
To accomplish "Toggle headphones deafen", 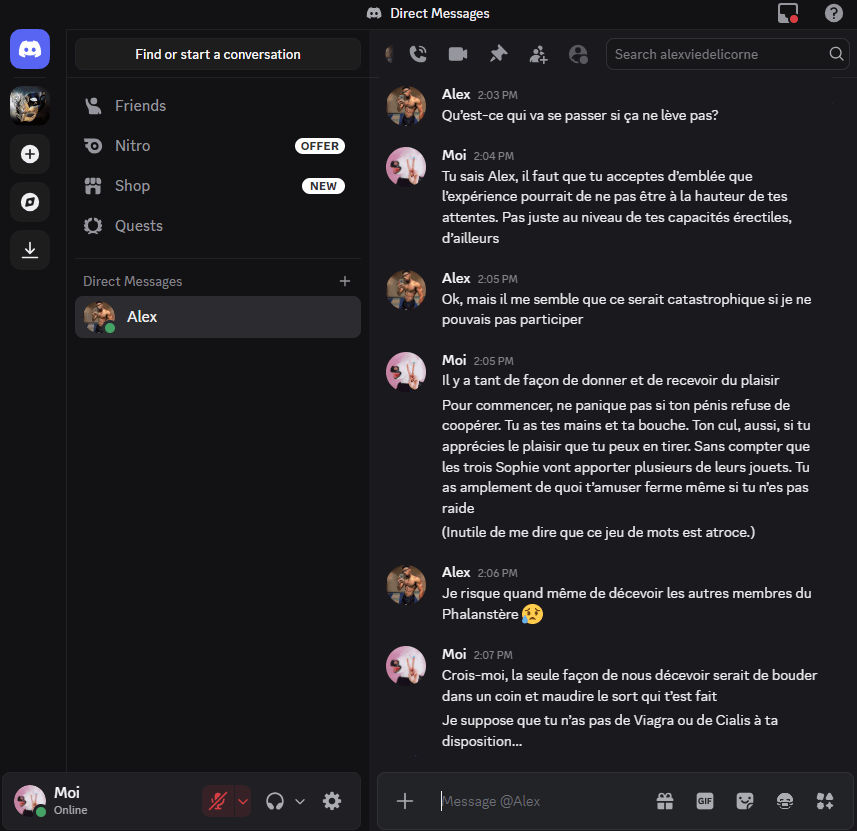I will [x=275, y=801].
